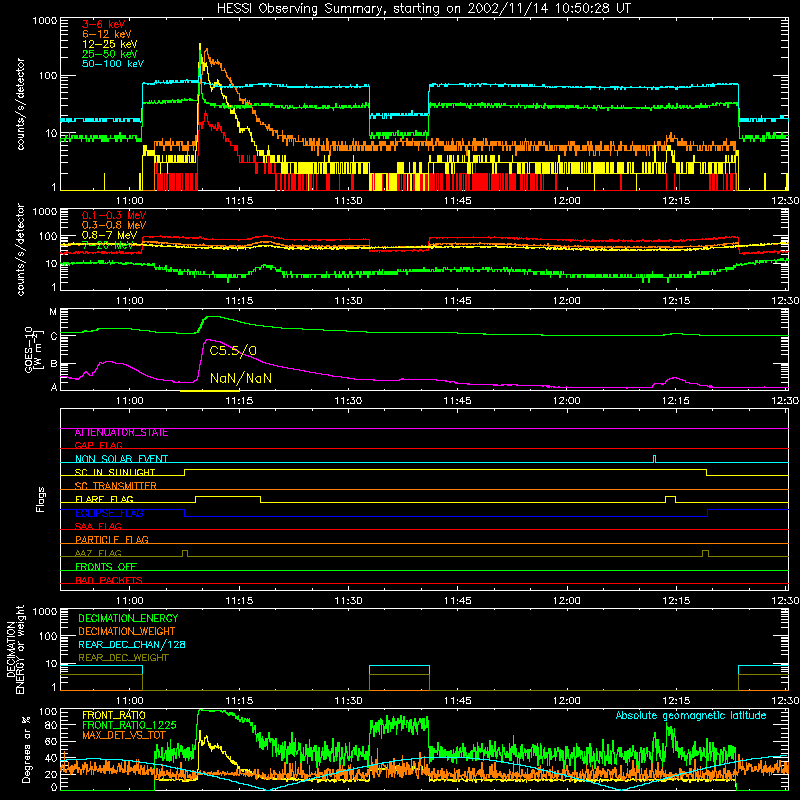Select the SAA_FLAG label

[x=98, y=526]
